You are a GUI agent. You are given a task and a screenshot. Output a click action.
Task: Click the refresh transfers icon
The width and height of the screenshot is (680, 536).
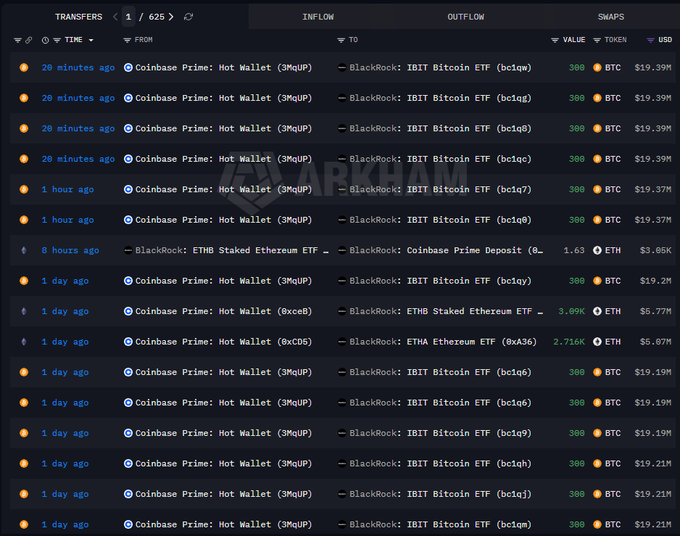pos(188,17)
